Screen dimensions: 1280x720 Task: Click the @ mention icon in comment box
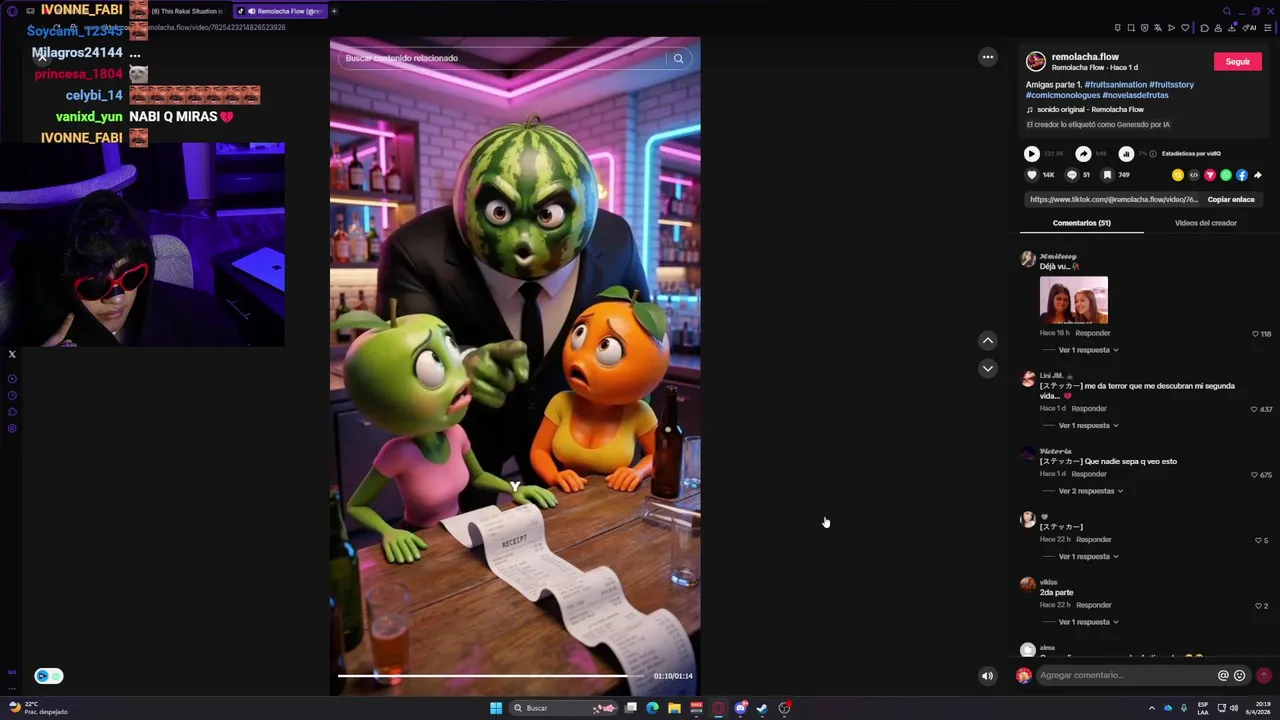coord(1223,675)
